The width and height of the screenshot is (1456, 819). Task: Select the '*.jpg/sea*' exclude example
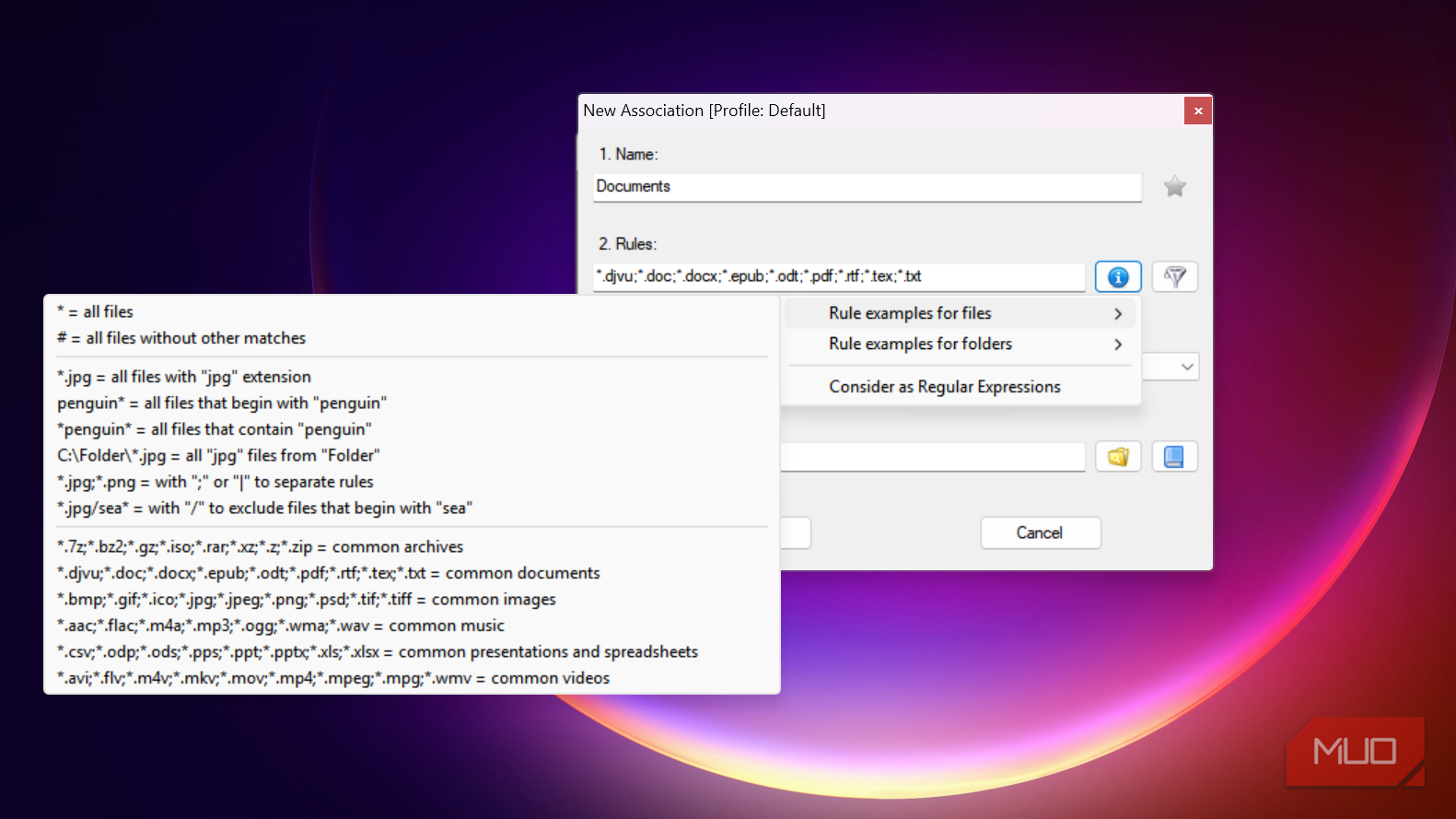(x=412, y=508)
